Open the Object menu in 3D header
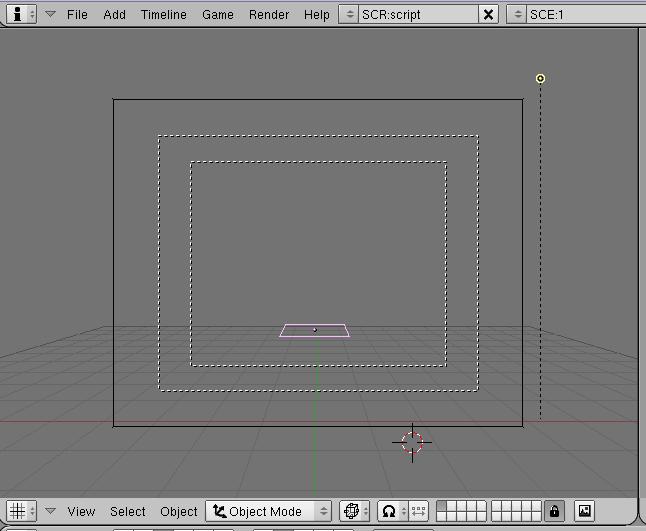The image size is (646, 531). click(179, 511)
